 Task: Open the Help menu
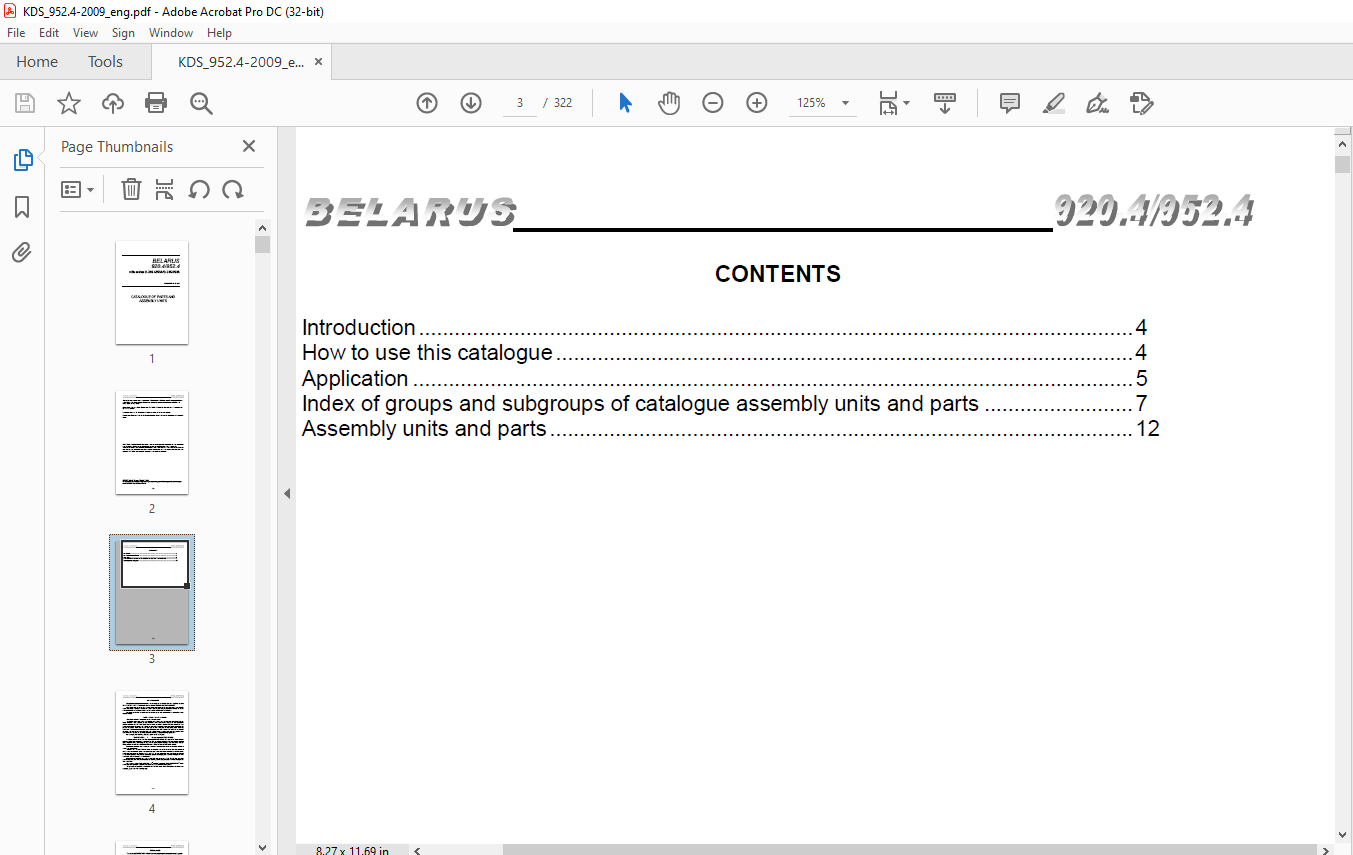219,33
